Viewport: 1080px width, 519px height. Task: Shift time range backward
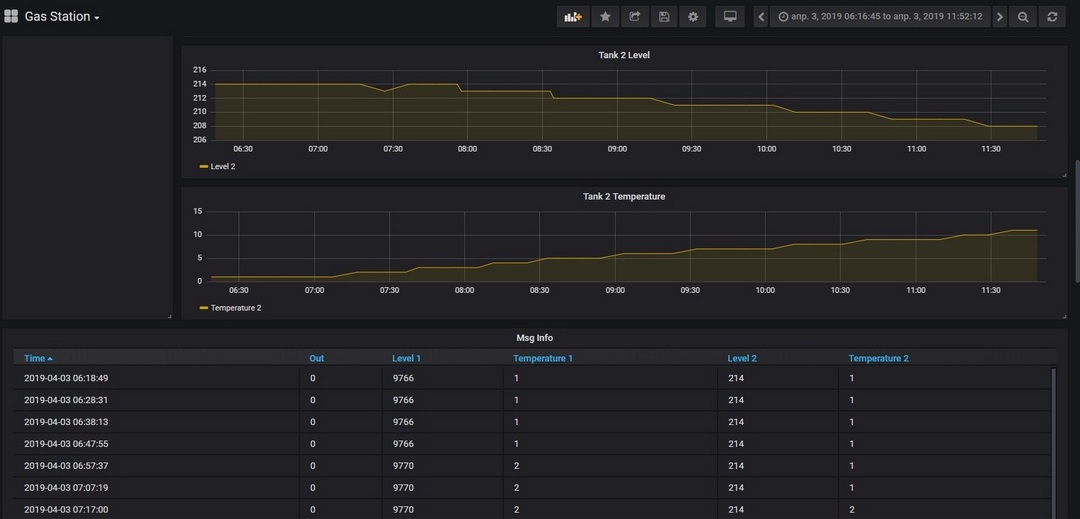760,17
